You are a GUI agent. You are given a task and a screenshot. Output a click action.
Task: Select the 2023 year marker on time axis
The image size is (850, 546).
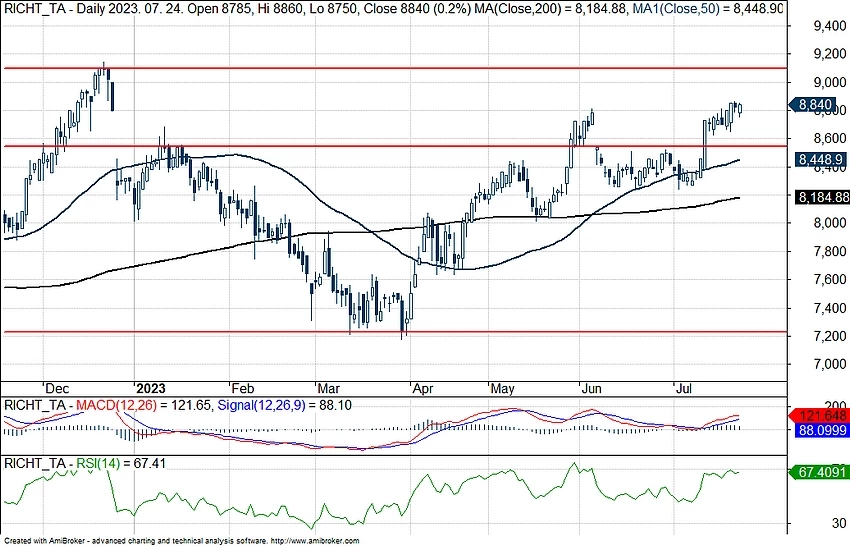point(152,388)
